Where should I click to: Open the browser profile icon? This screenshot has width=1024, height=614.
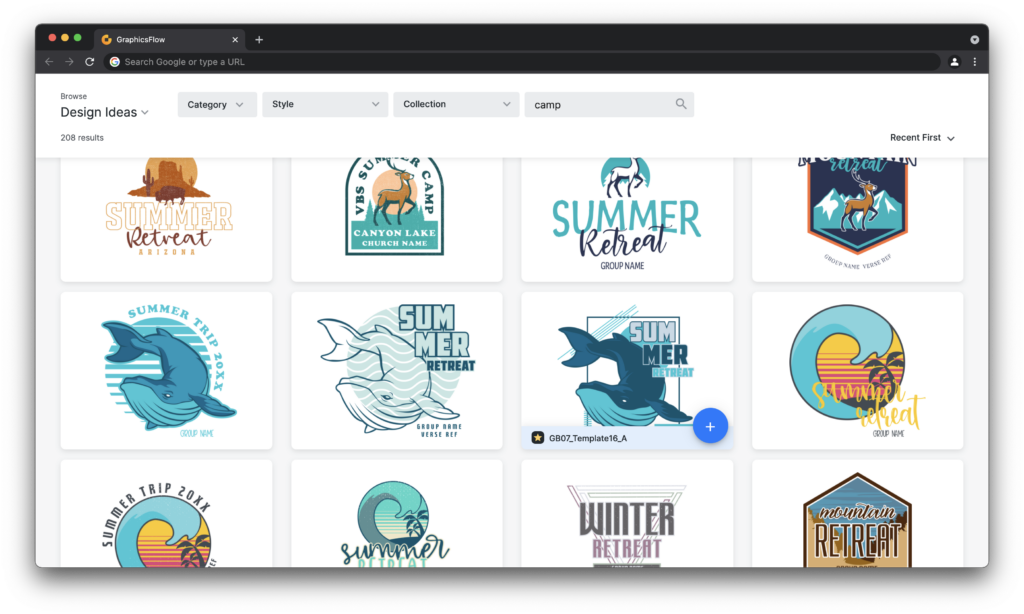coord(954,61)
